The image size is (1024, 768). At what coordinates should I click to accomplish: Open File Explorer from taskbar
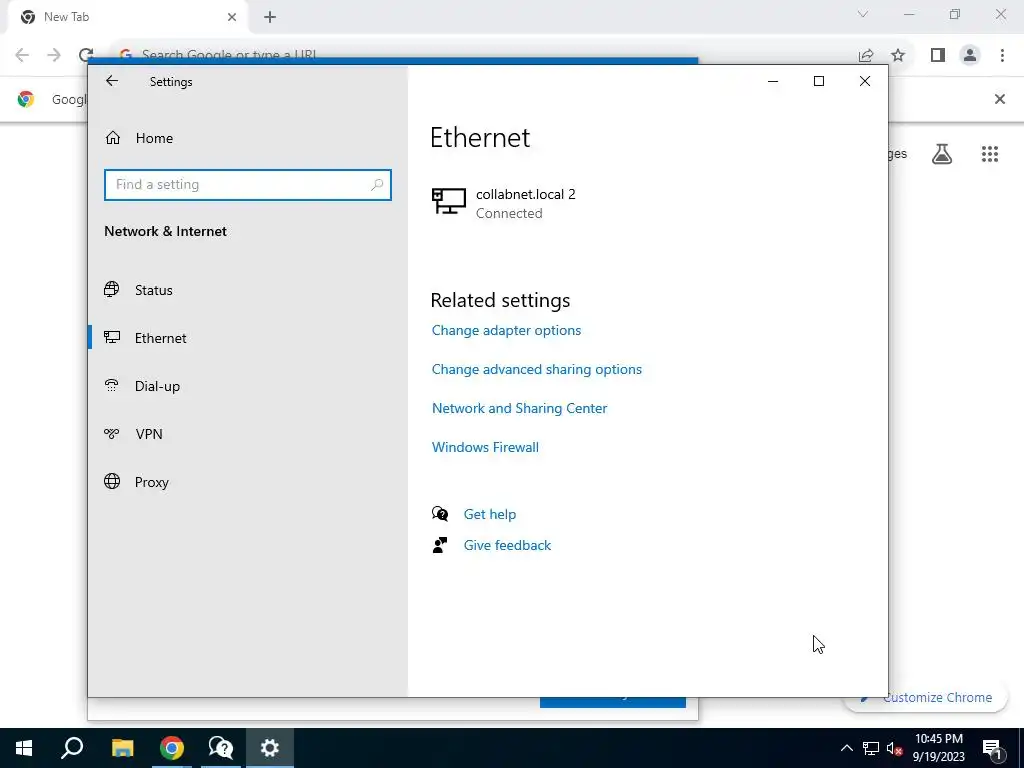pyautogui.click(x=122, y=748)
